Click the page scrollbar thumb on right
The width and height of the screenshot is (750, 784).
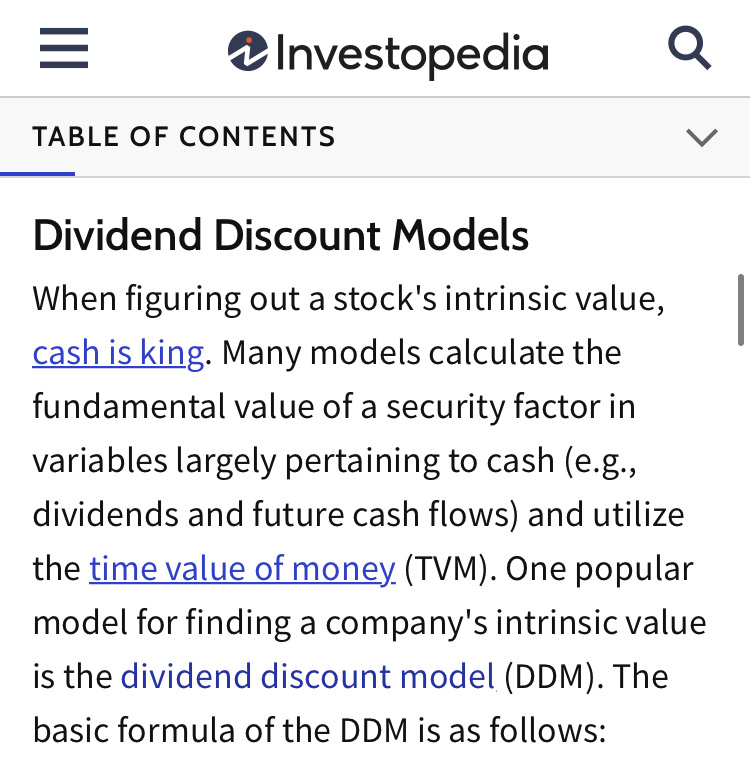741,308
